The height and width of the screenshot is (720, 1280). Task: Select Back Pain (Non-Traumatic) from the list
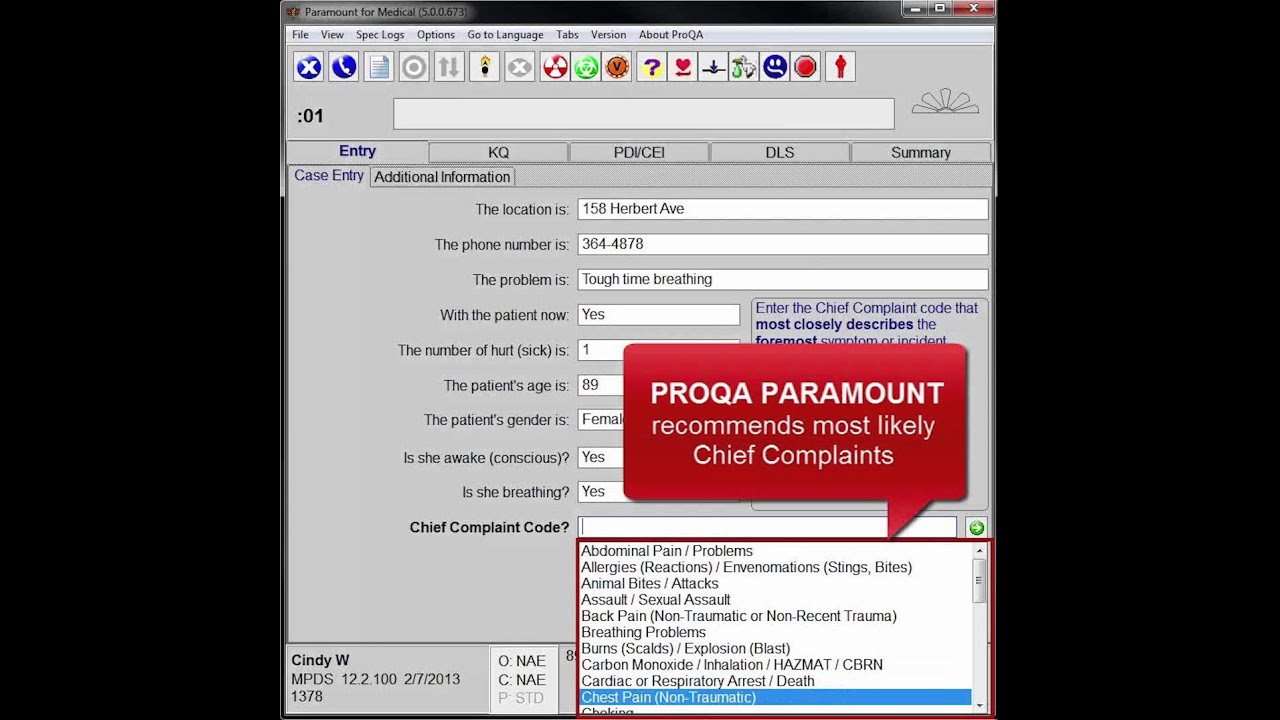[775, 616]
